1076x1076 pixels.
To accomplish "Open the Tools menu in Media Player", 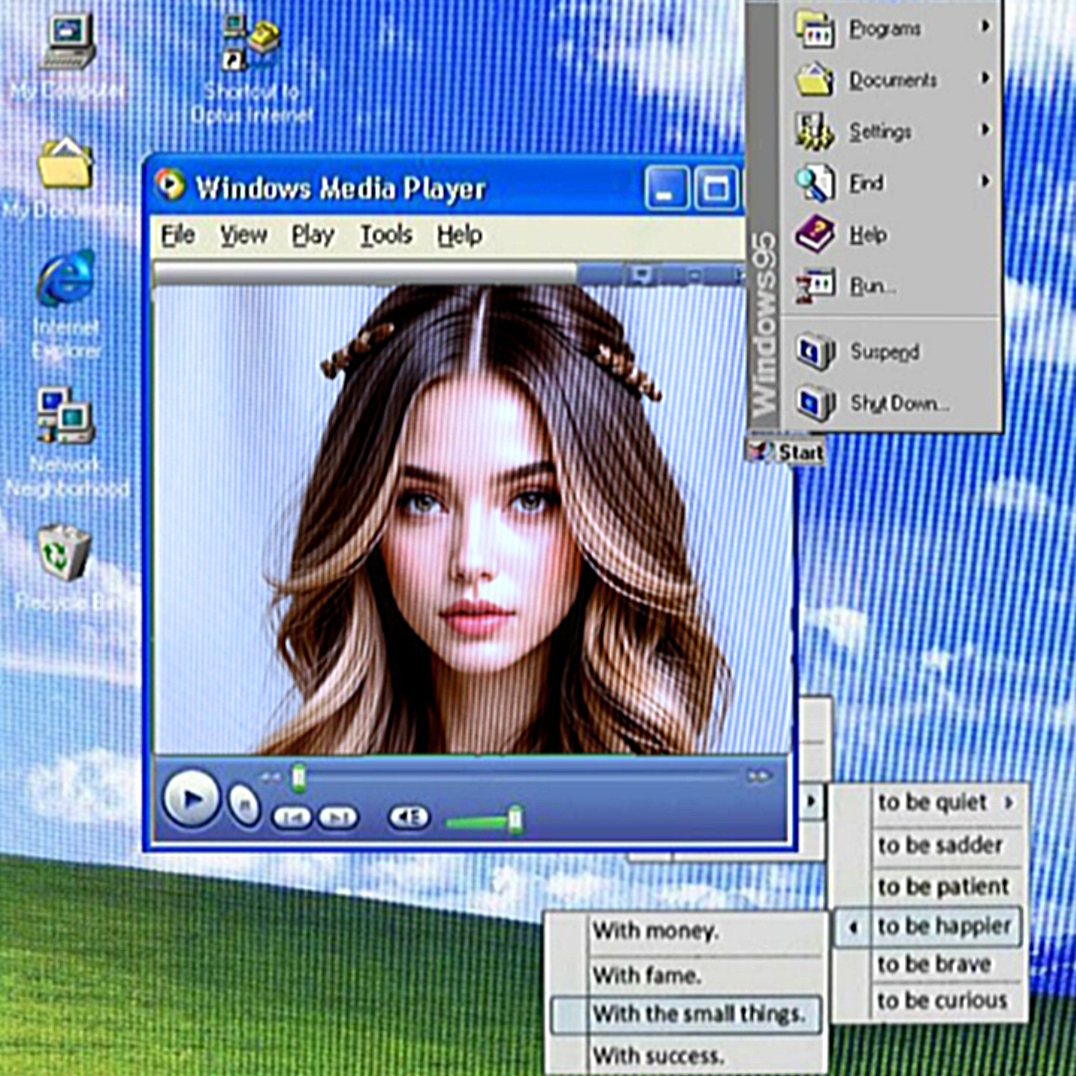I will tap(386, 235).
